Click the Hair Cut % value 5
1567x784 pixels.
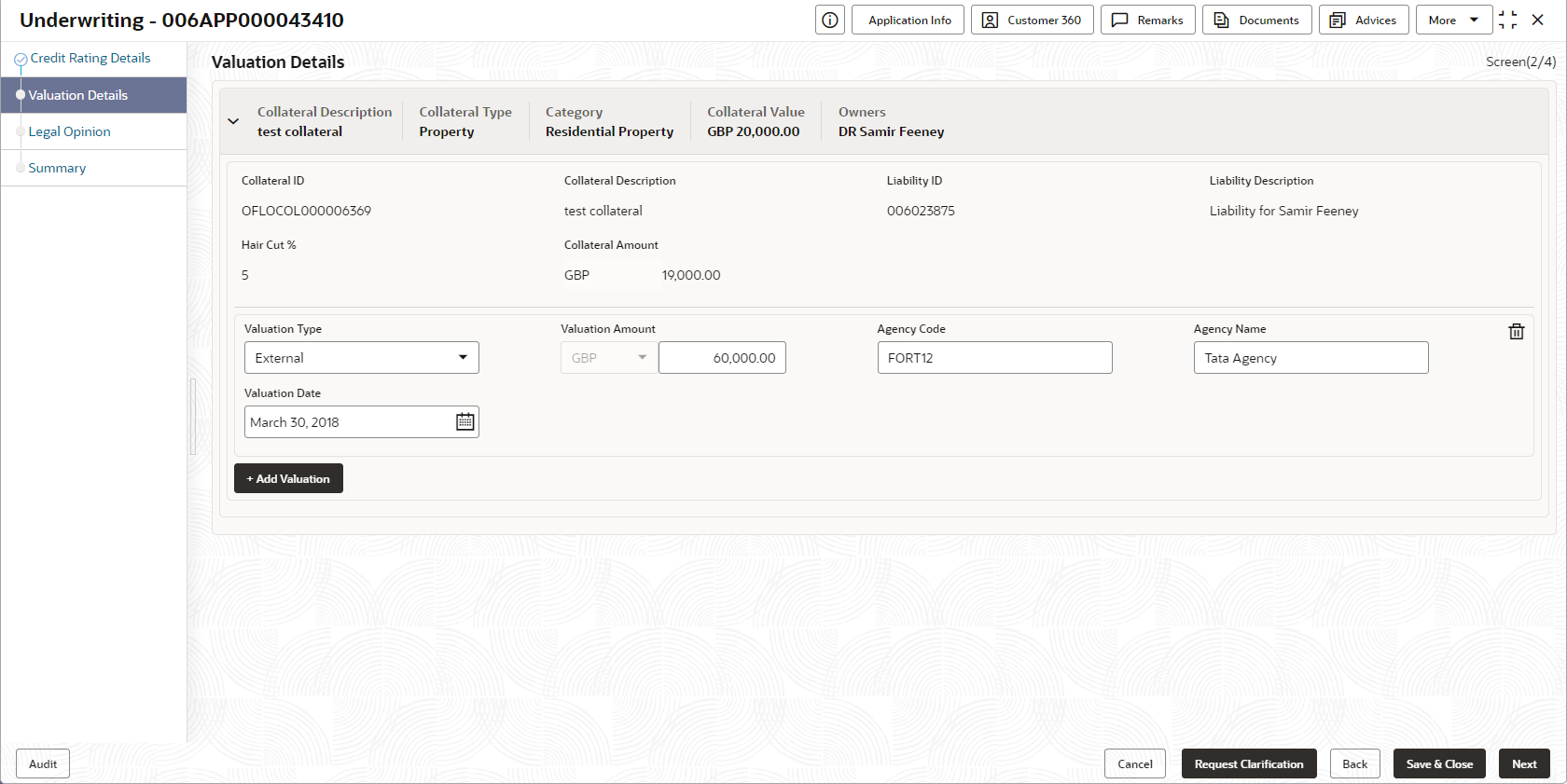[245, 275]
